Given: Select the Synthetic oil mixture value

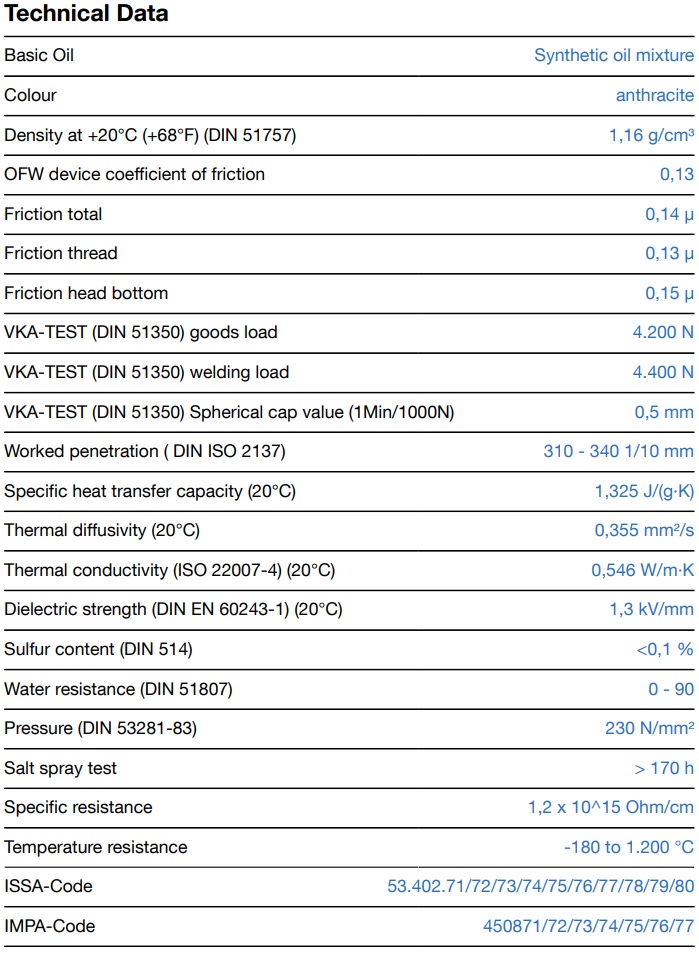Looking at the screenshot, I should (x=613, y=56).
